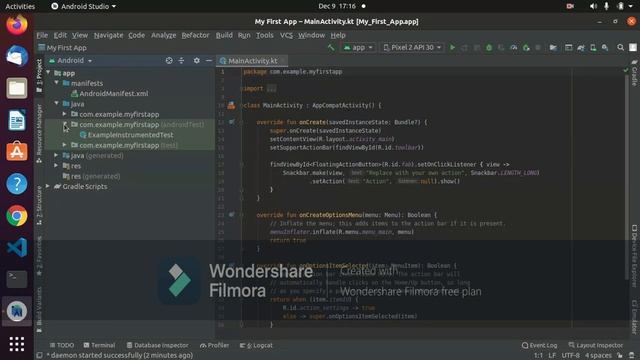
Task: Open the Event Log button
Action: (539, 345)
